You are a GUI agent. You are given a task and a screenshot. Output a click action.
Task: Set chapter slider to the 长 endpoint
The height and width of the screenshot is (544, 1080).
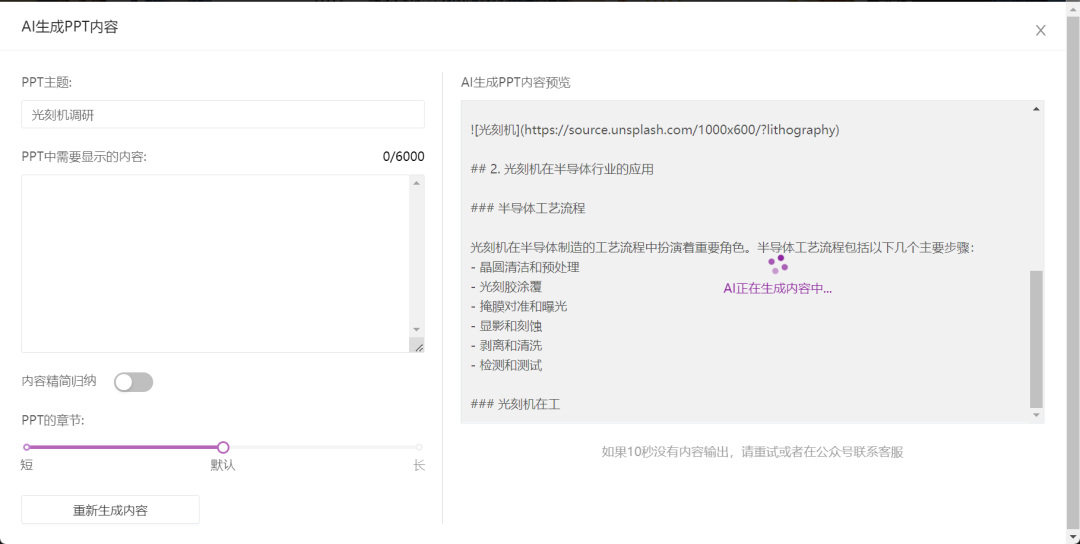click(x=419, y=447)
